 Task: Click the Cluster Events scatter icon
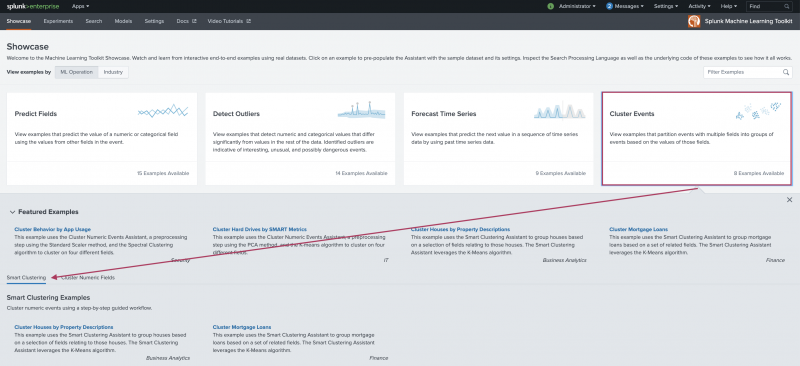(758, 111)
